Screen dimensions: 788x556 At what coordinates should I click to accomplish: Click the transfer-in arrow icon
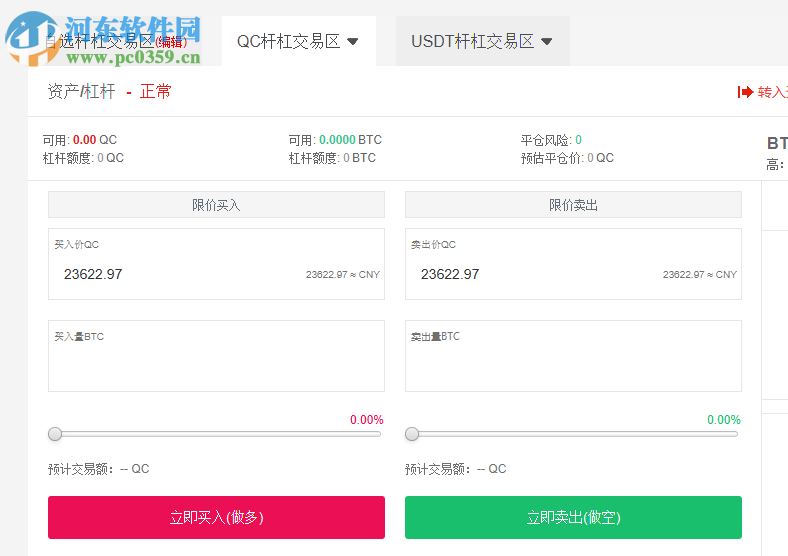click(x=745, y=92)
